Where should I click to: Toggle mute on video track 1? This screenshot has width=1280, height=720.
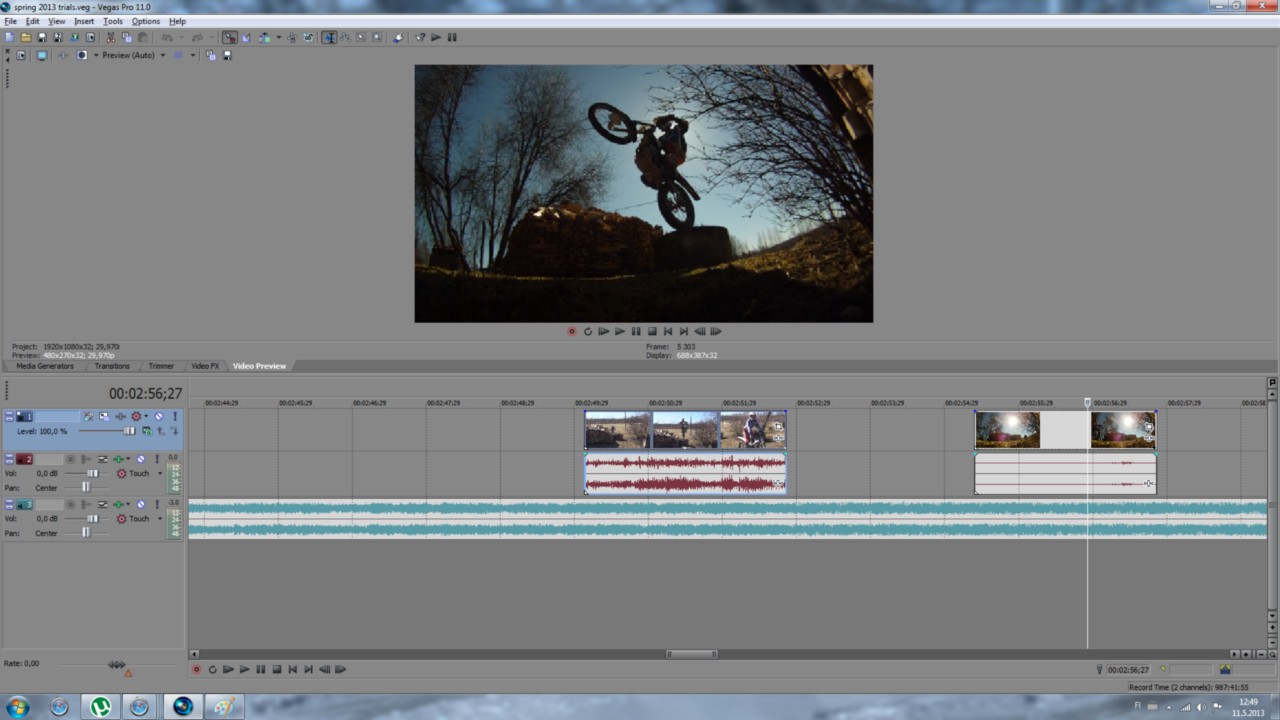[158, 416]
